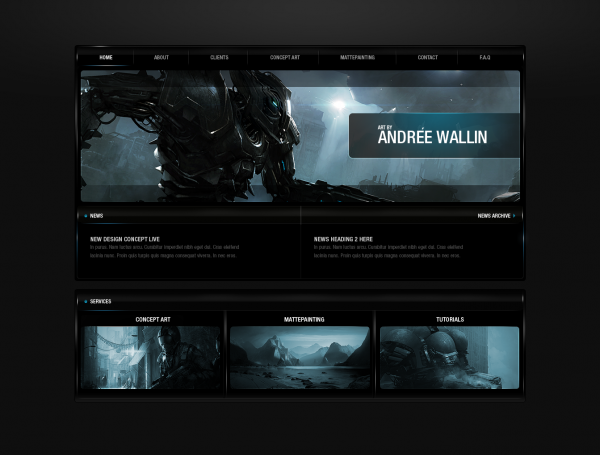Click the blue bullet beside NEWS heading
Viewport: 600px width, 455px height.
click(x=86, y=216)
